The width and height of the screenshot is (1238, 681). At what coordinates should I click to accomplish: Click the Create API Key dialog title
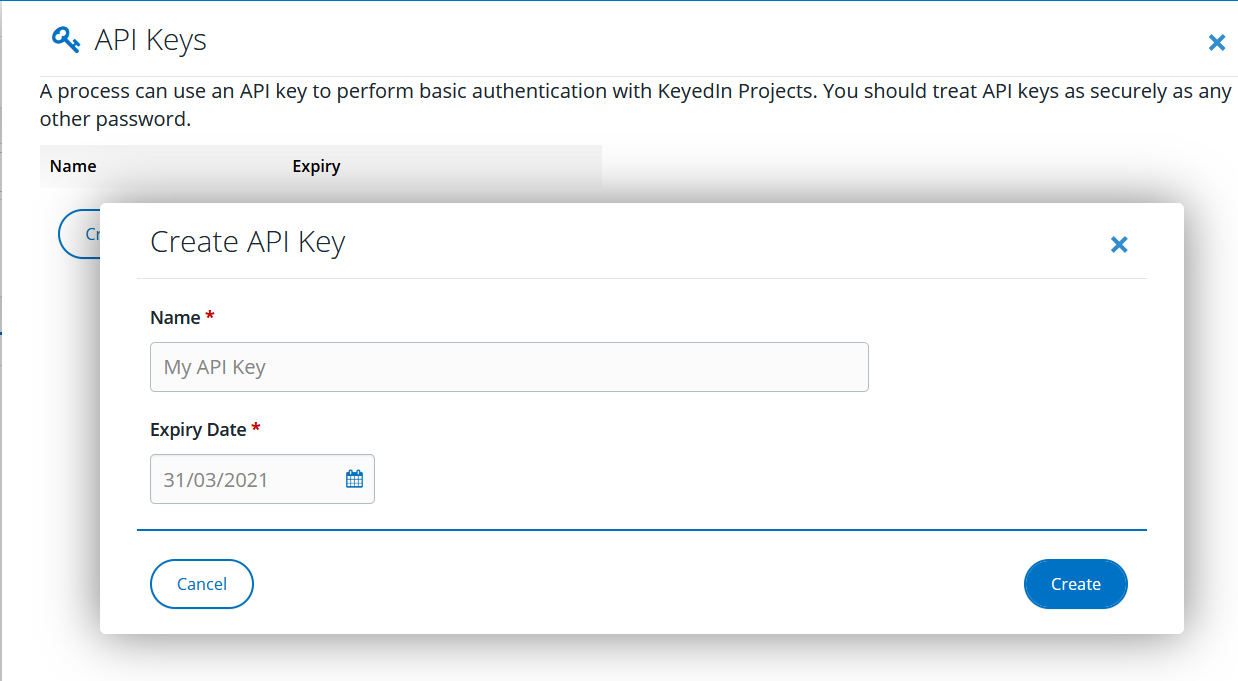246,242
